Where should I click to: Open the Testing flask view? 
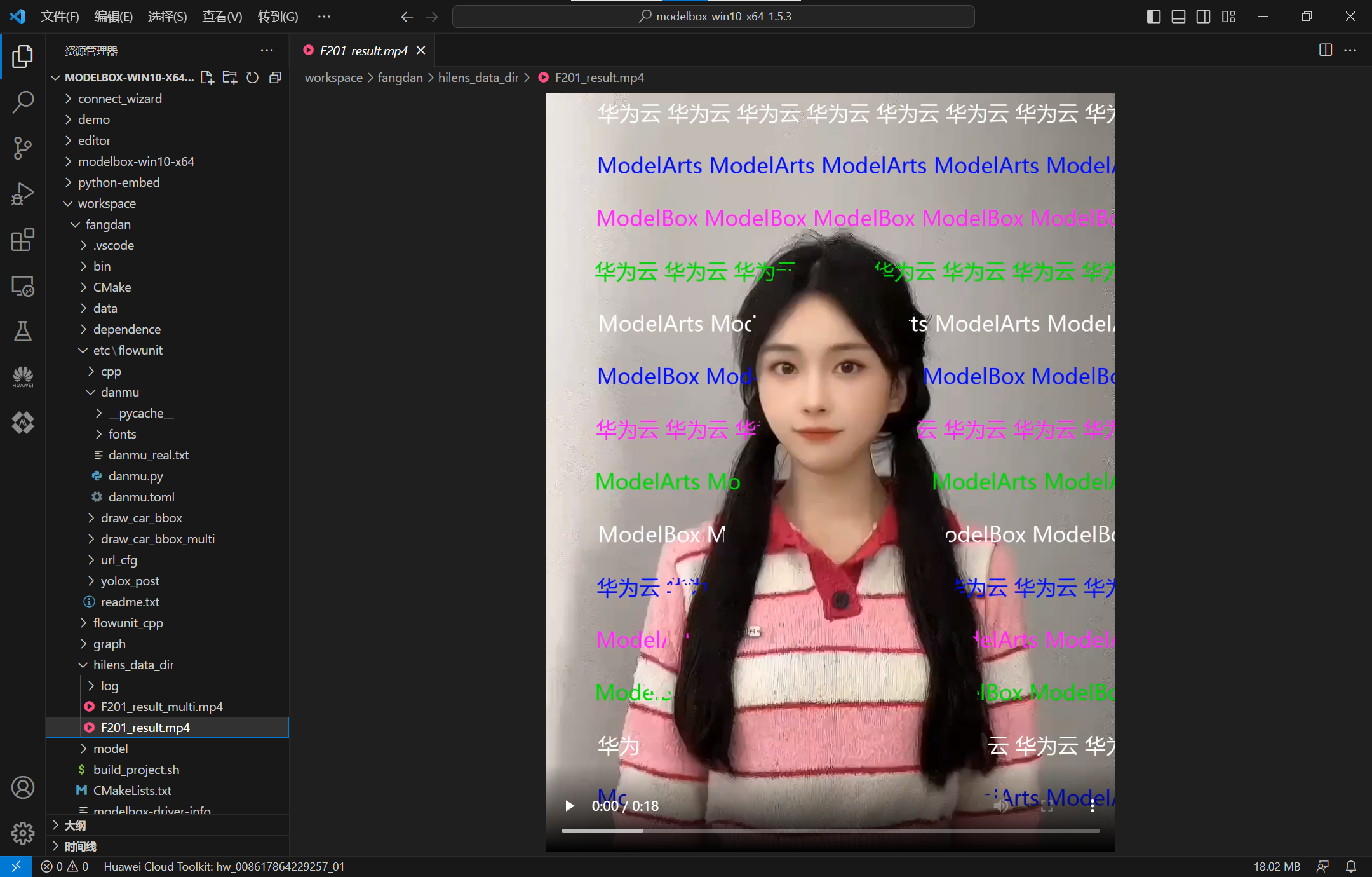tap(23, 330)
